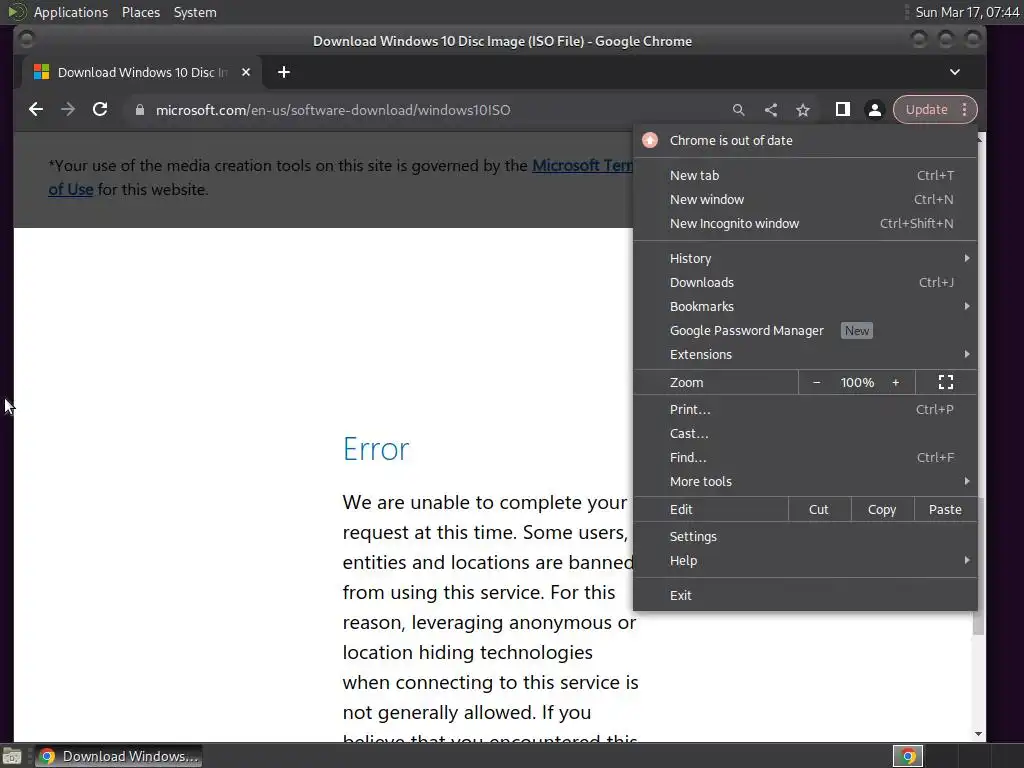Click the lock site info icon
This screenshot has width=1024, height=768.
click(x=139, y=110)
